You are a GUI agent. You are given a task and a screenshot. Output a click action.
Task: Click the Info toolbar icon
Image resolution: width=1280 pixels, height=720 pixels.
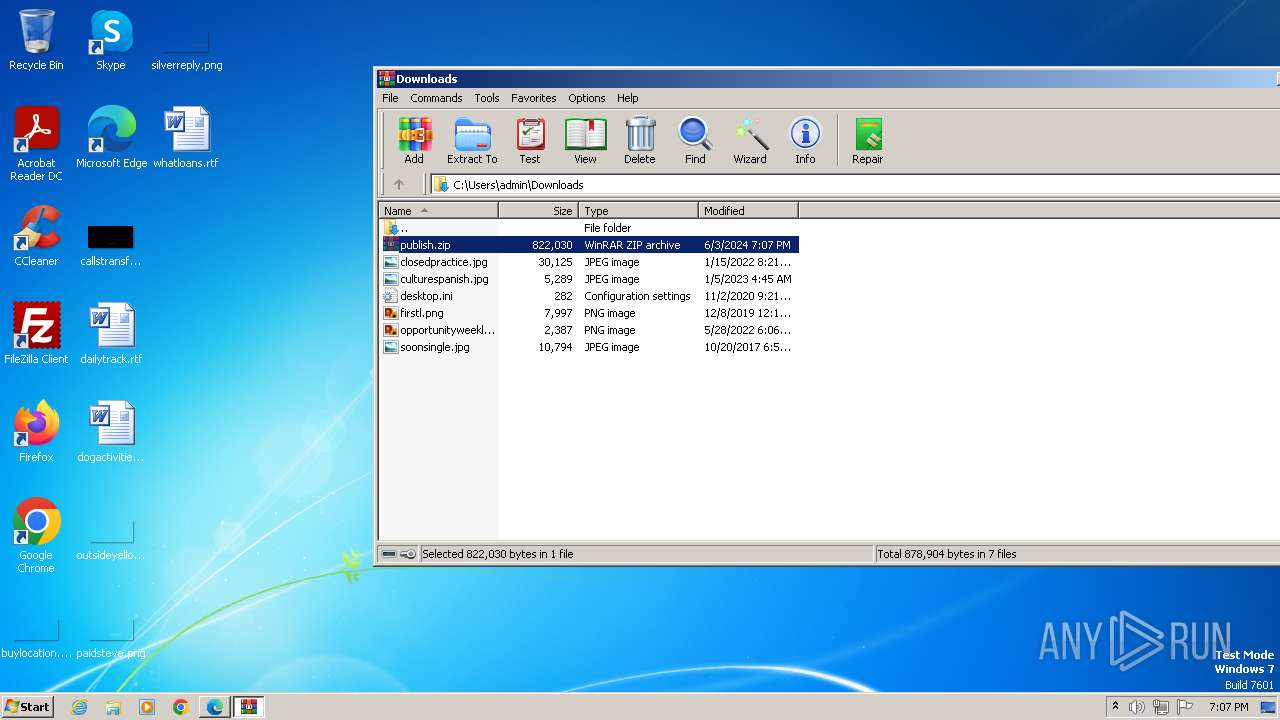tap(805, 141)
